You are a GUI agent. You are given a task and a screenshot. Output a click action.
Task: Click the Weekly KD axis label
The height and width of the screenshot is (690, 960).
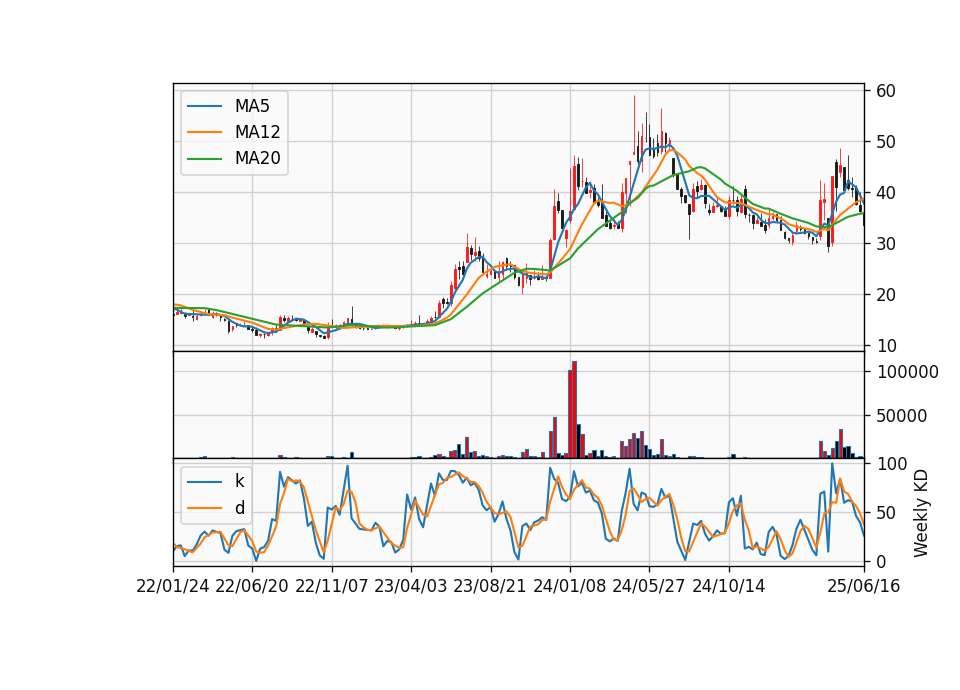click(920, 513)
